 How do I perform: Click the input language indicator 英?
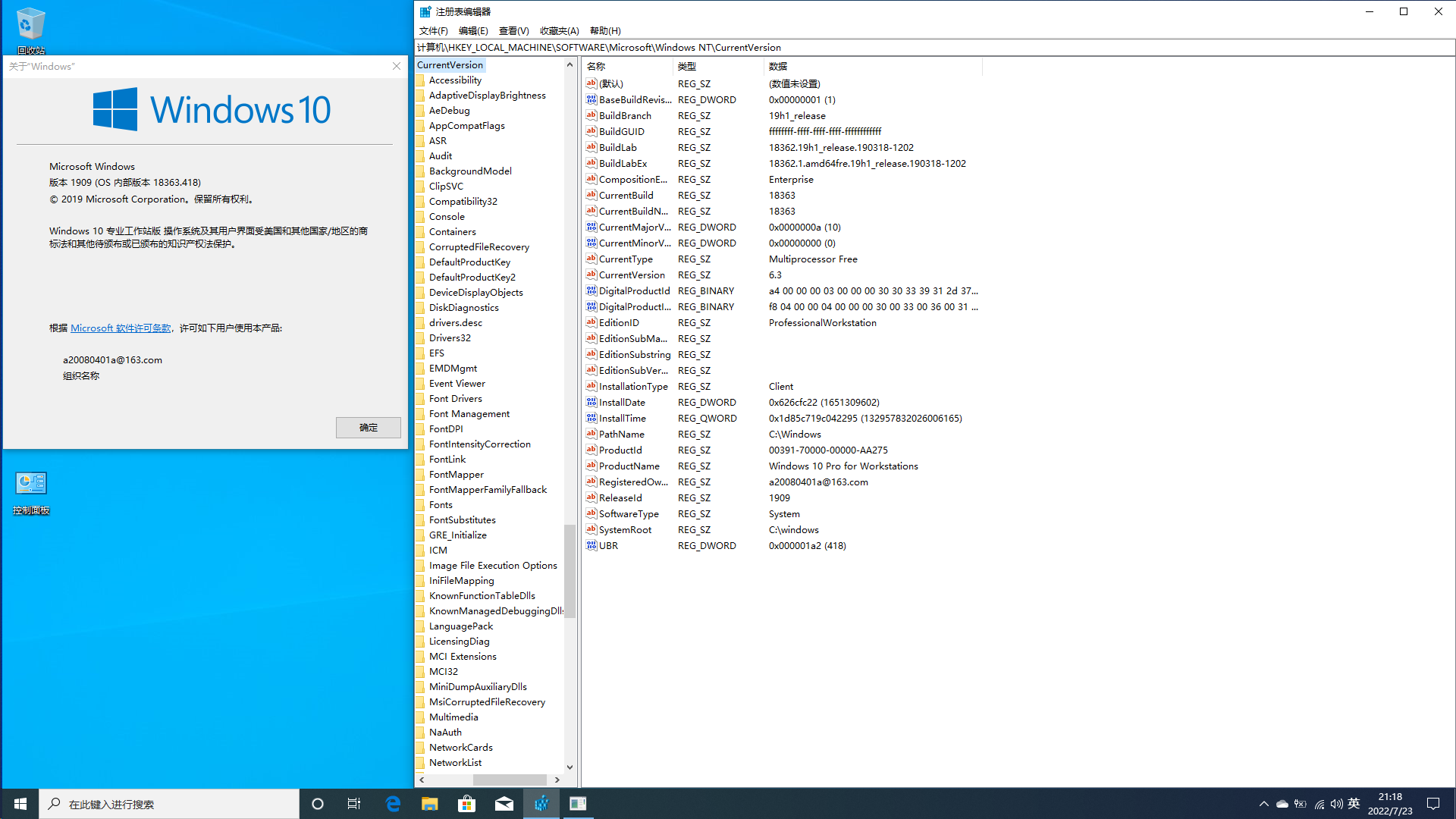(1354, 804)
